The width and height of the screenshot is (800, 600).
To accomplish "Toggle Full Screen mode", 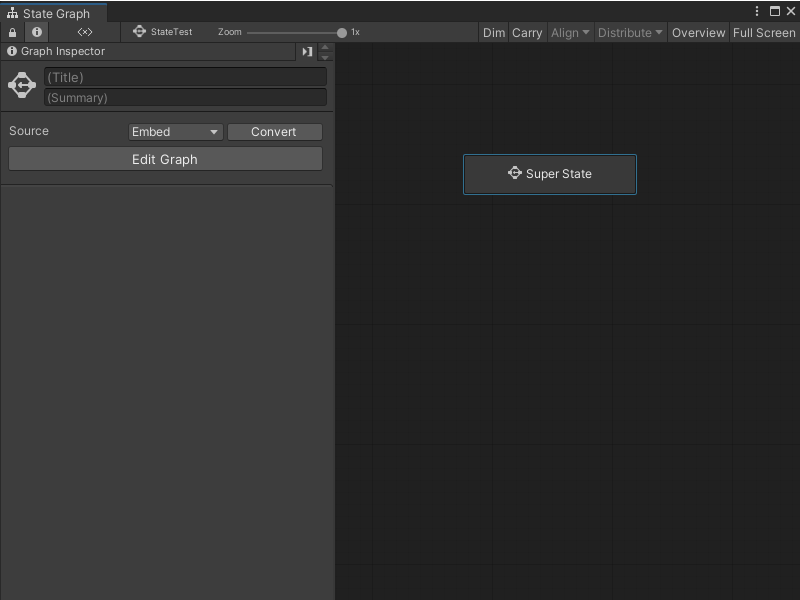I will point(764,32).
